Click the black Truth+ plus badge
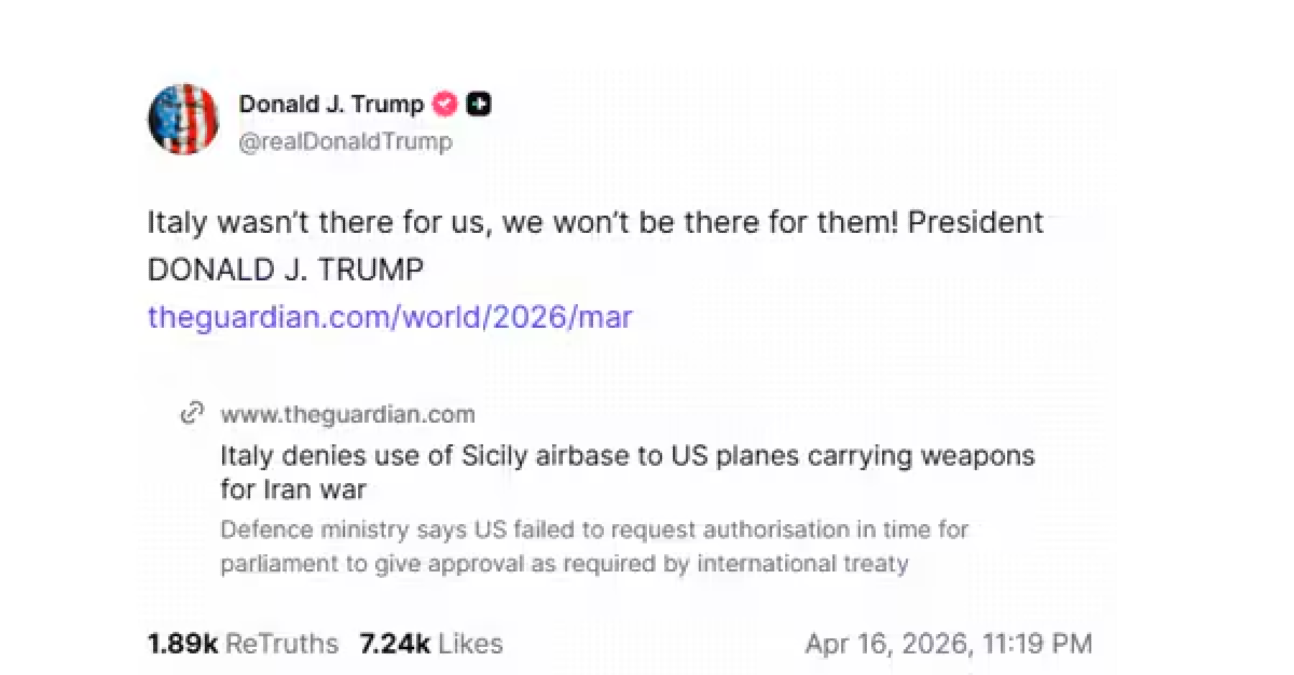Image resolution: width=1294 pixels, height=675 pixels. 478,102
